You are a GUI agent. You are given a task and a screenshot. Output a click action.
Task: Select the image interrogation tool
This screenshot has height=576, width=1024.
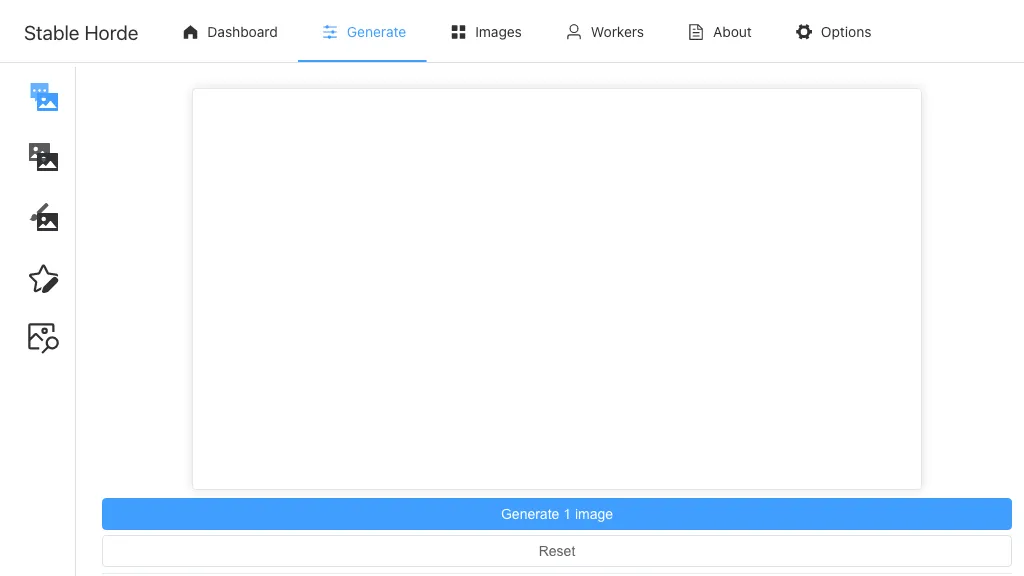(42, 338)
